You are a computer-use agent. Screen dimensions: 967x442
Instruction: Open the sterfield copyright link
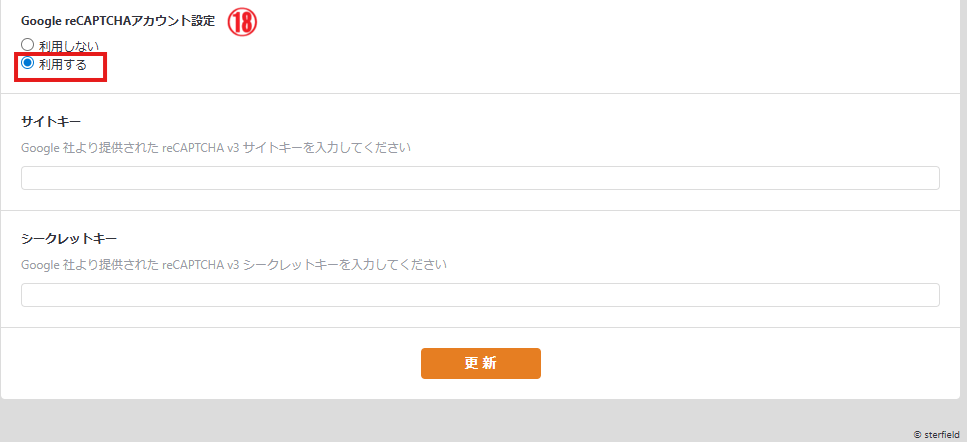942,435
